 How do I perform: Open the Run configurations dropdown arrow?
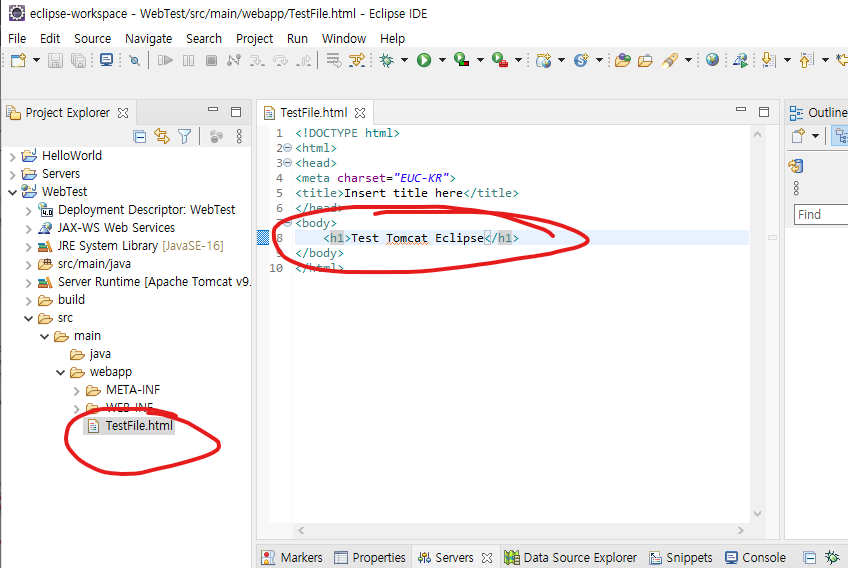point(442,60)
